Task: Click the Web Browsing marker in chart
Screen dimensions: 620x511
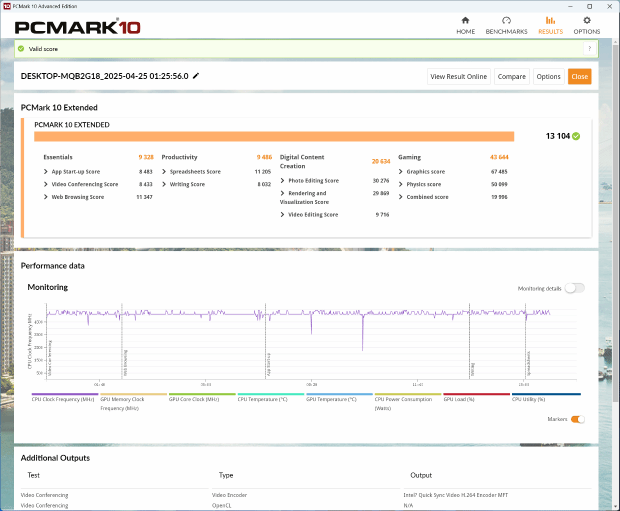Action: [x=125, y=363]
